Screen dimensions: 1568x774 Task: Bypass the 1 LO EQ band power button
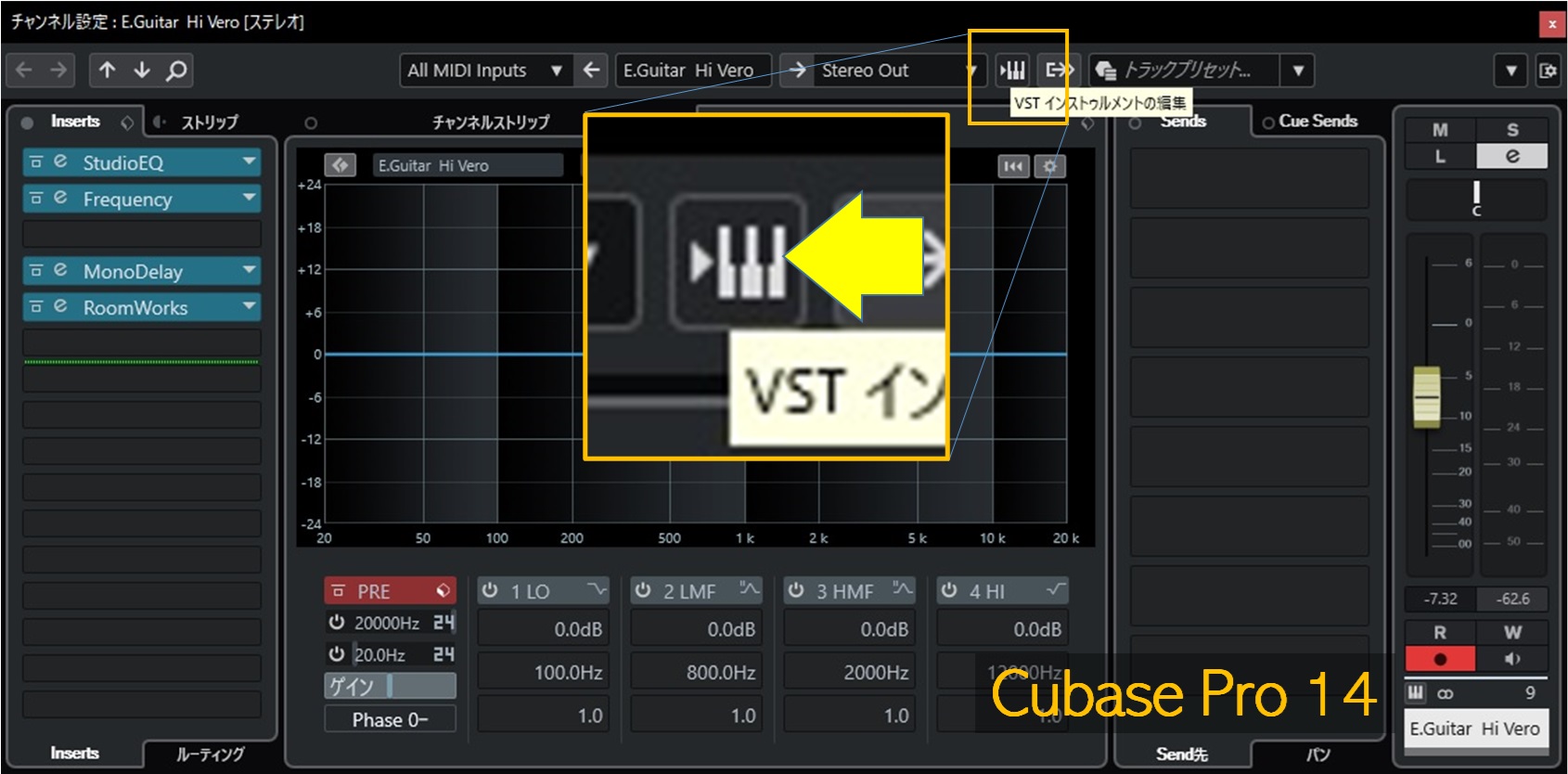point(490,590)
